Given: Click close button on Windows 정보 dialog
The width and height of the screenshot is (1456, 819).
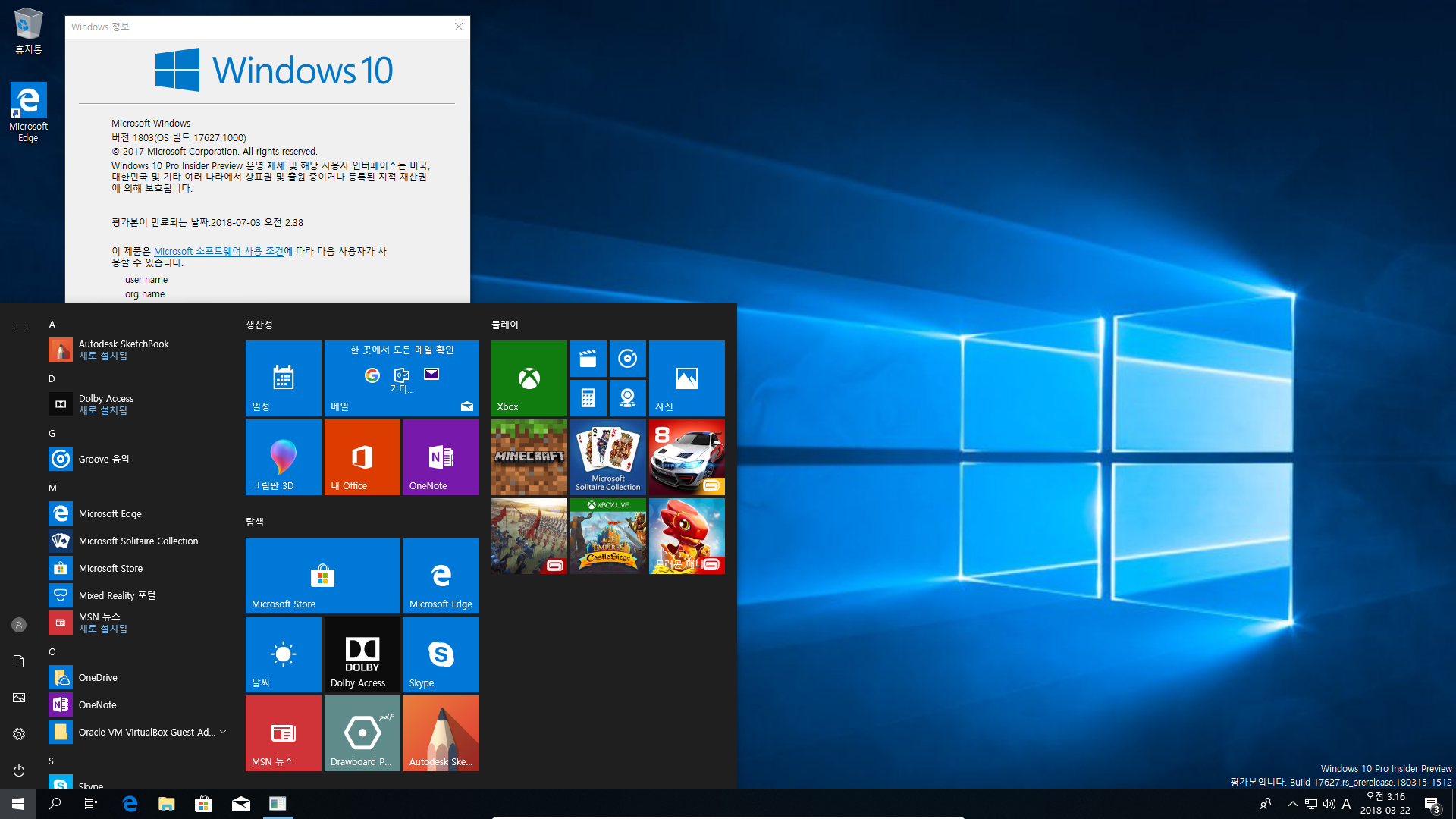Looking at the screenshot, I should coord(459,27).
